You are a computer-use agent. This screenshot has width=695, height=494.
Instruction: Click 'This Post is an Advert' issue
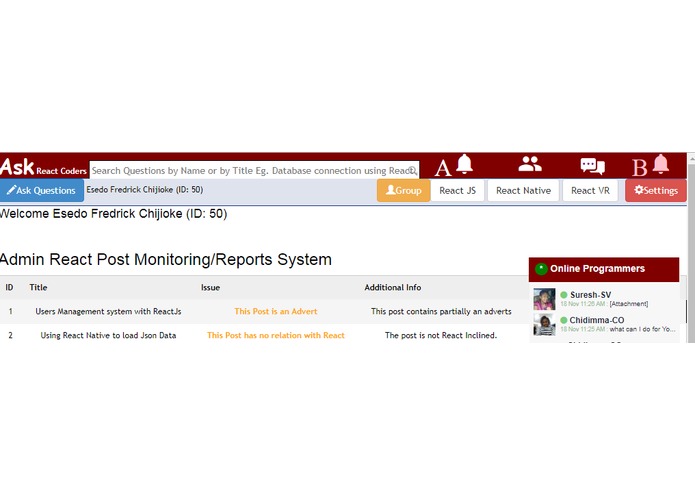(276, 311)
